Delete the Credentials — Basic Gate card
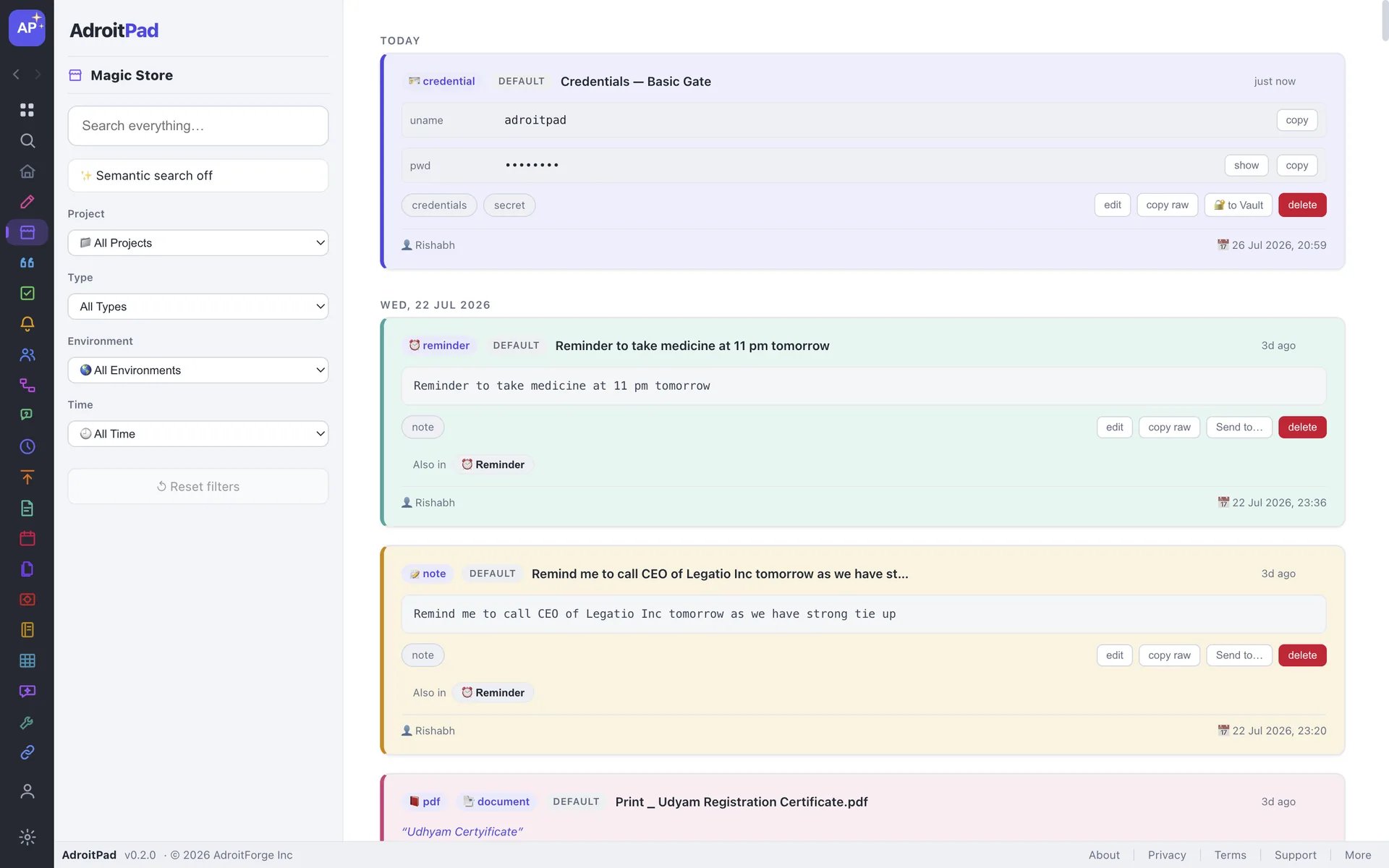 (x=1301, y=205)
